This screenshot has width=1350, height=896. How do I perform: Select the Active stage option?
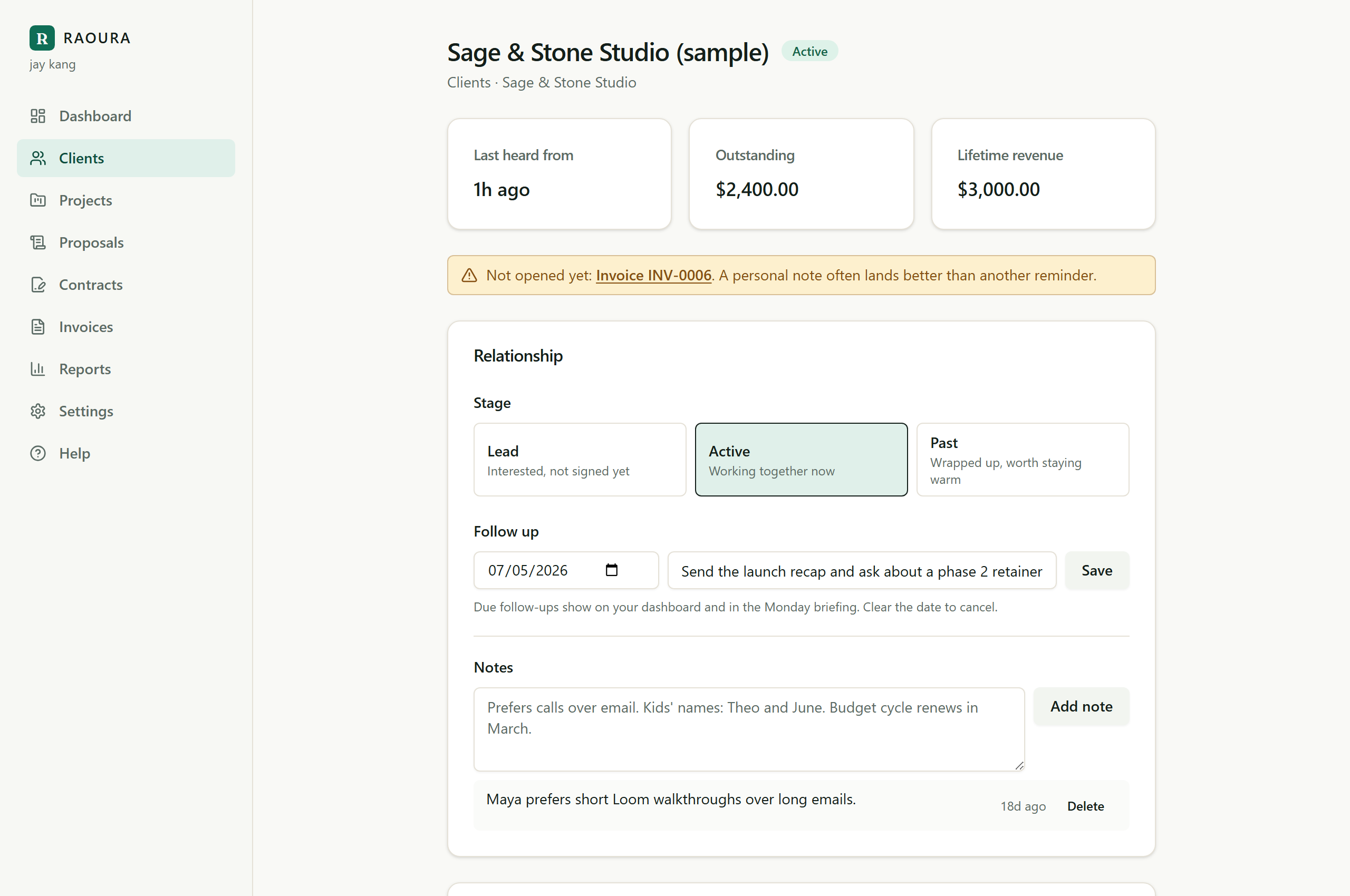click(x=801, y=460)
